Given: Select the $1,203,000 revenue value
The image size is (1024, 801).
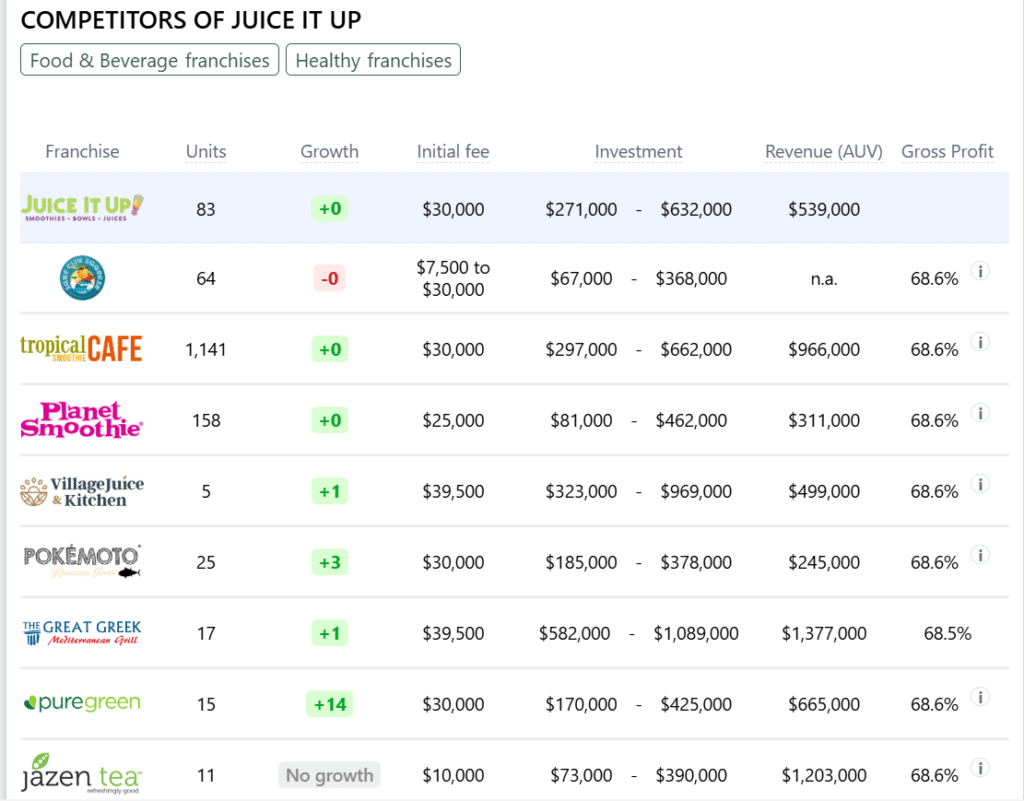Looking at the screenshot, I should [824, 776].
